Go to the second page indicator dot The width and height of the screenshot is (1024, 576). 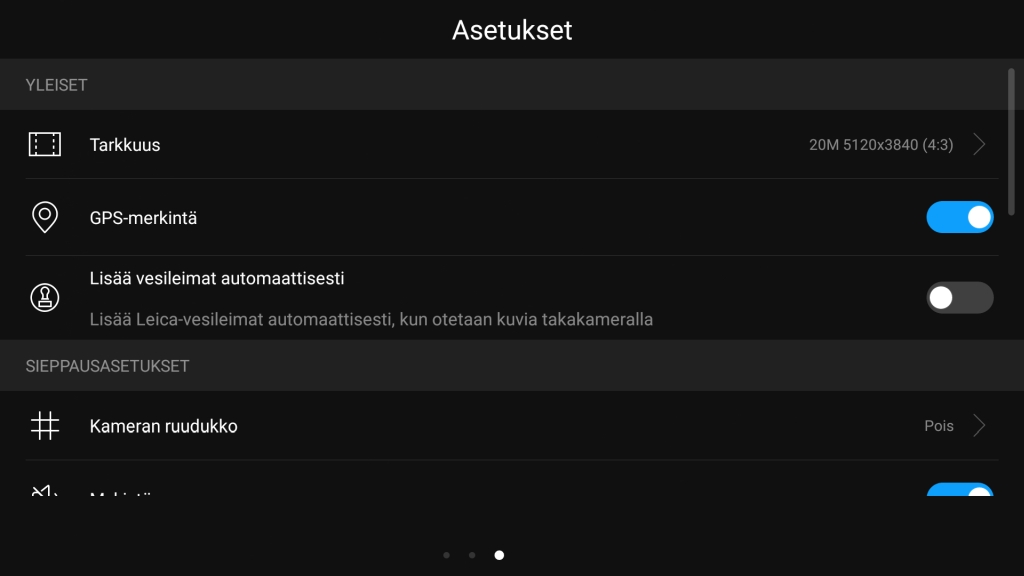click(472, 555)
